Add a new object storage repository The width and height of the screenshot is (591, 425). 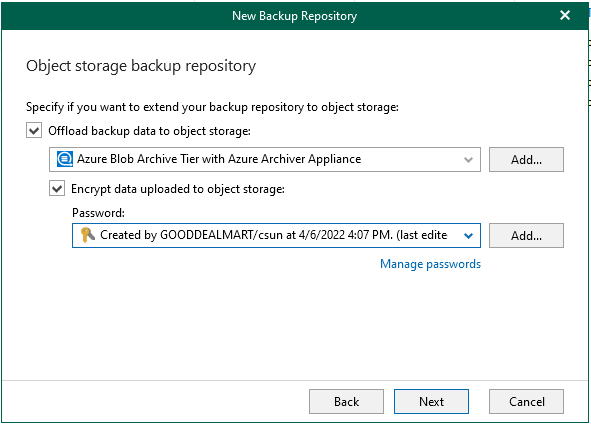(526, 160)
